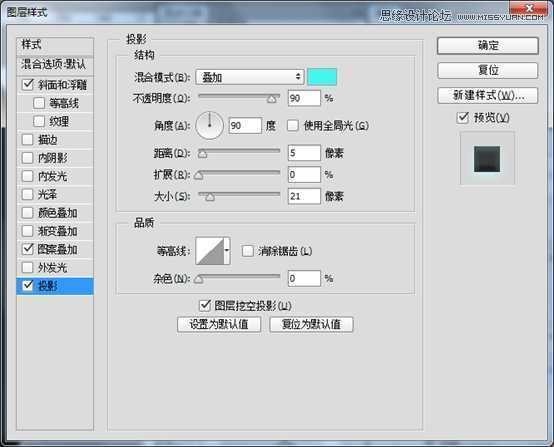
Task: Enable the 颜色叠加 checkbox
Action: 28,213
